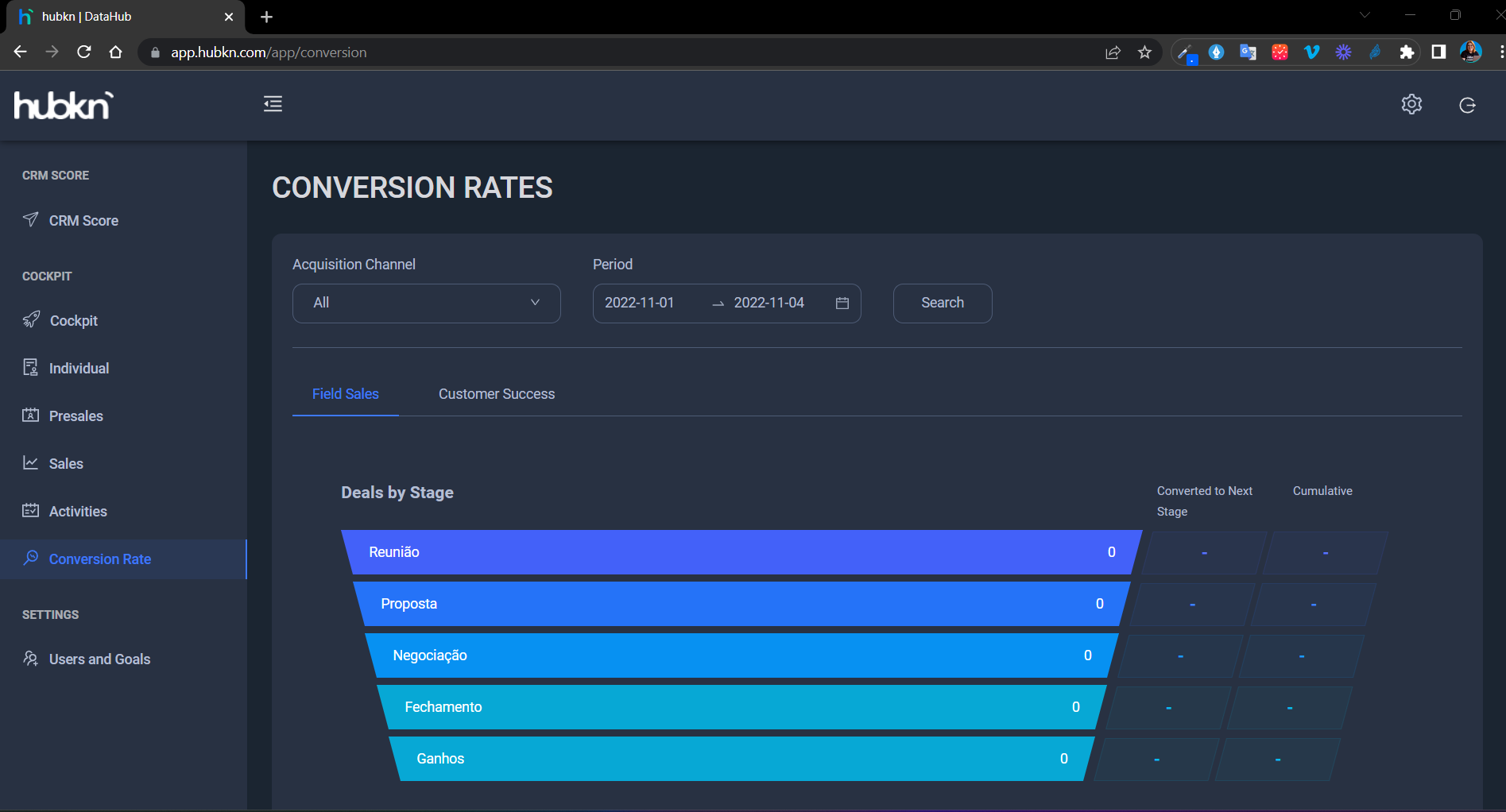This screenshot has width=1506, height=812.
Task: Open the Acquisition Channel dropdown
Action: (x=427, y=304)
